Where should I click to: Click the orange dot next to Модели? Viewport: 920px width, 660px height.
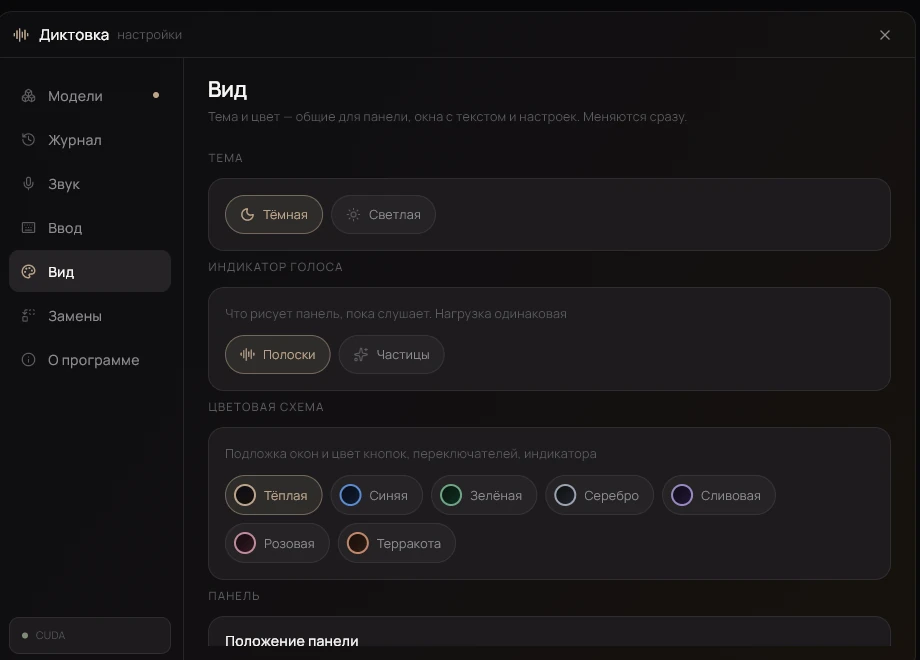click(x=156, y=95)
